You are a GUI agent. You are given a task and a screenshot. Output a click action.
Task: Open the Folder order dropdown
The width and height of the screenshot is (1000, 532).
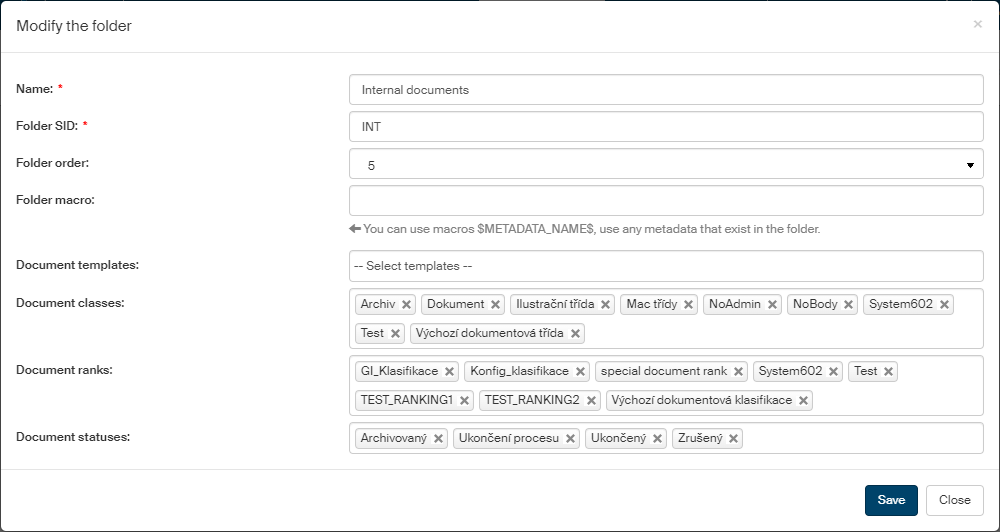(666, 164)
